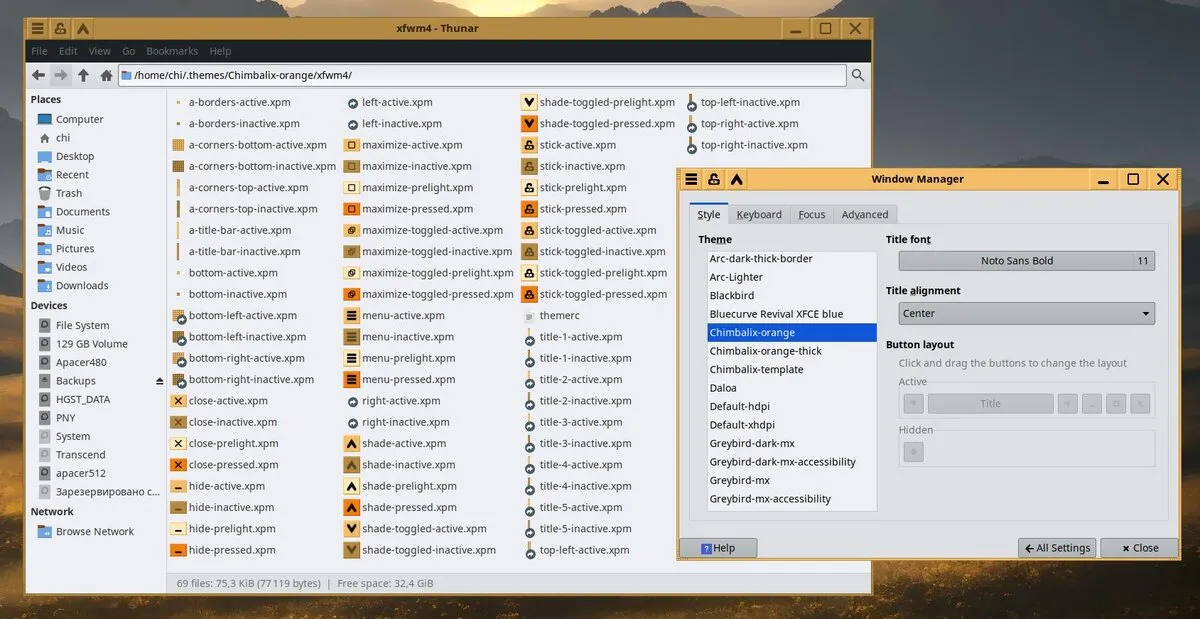Viewport: 1200px width, 619px height.
Task: Open home folder via toolbar home icon
Action: pos(106,75)
